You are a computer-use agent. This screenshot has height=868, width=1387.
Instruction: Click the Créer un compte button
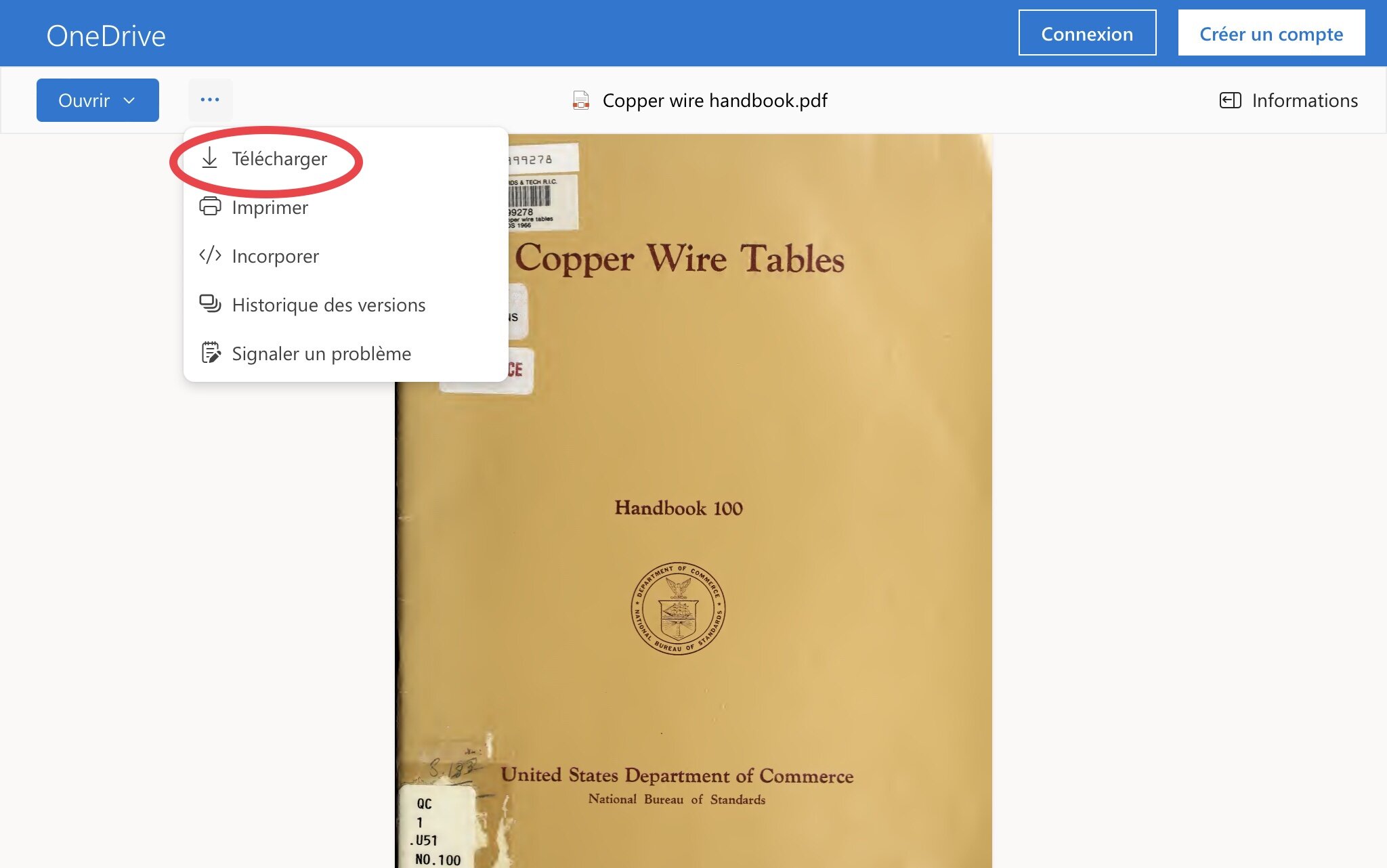[1271, 33]
